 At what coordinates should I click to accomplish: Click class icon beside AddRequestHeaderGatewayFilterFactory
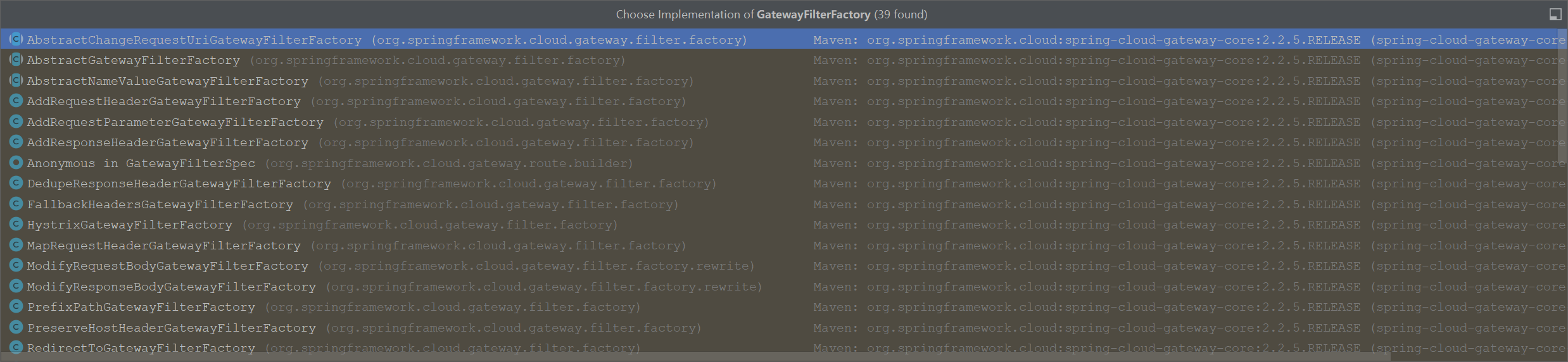(16, 101)
